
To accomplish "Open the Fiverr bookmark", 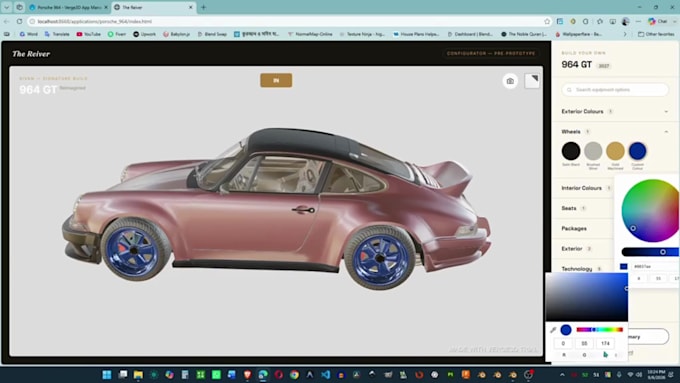I will [117, 34].
